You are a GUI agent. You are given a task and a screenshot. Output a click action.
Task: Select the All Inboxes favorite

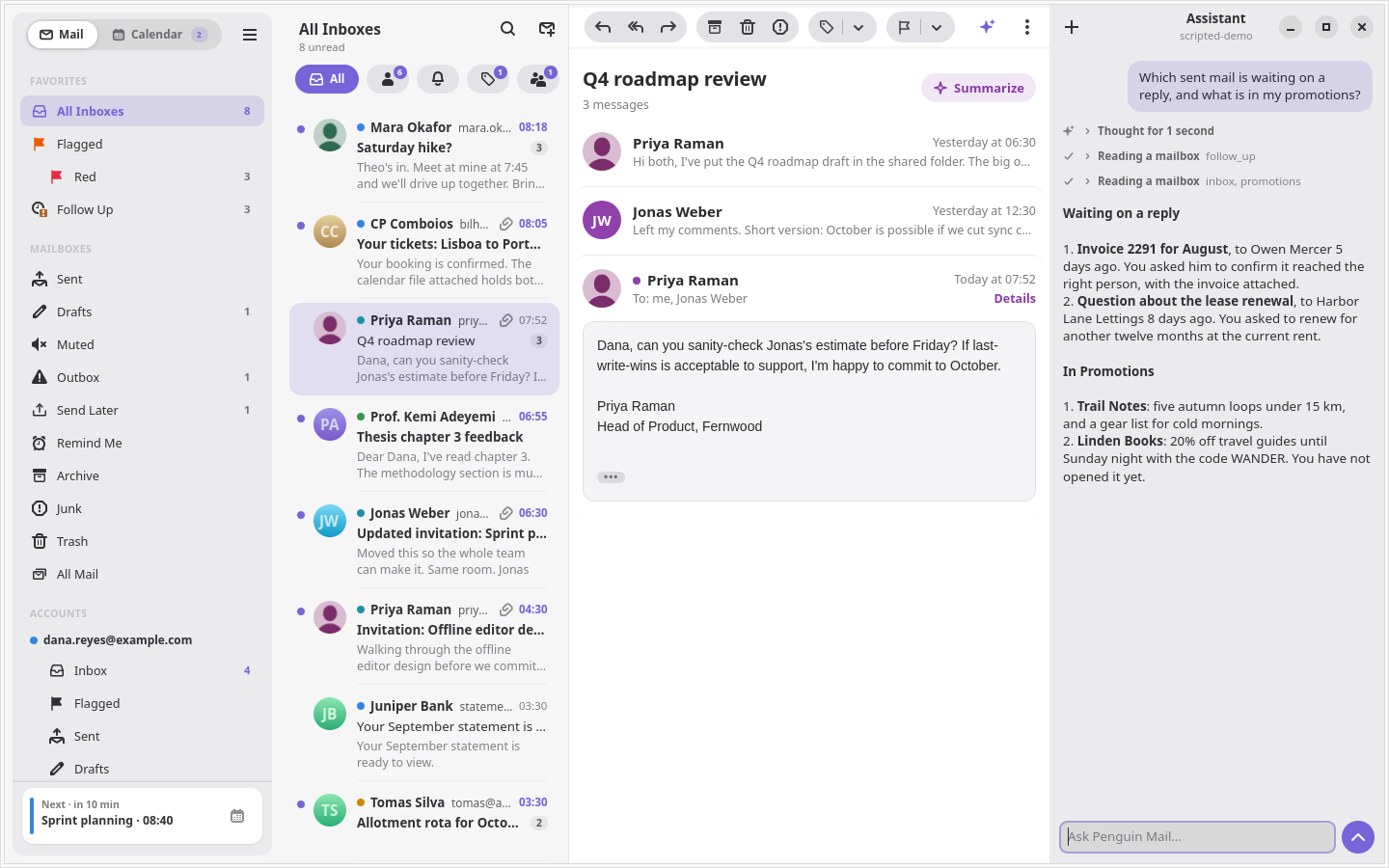point(142,111)
